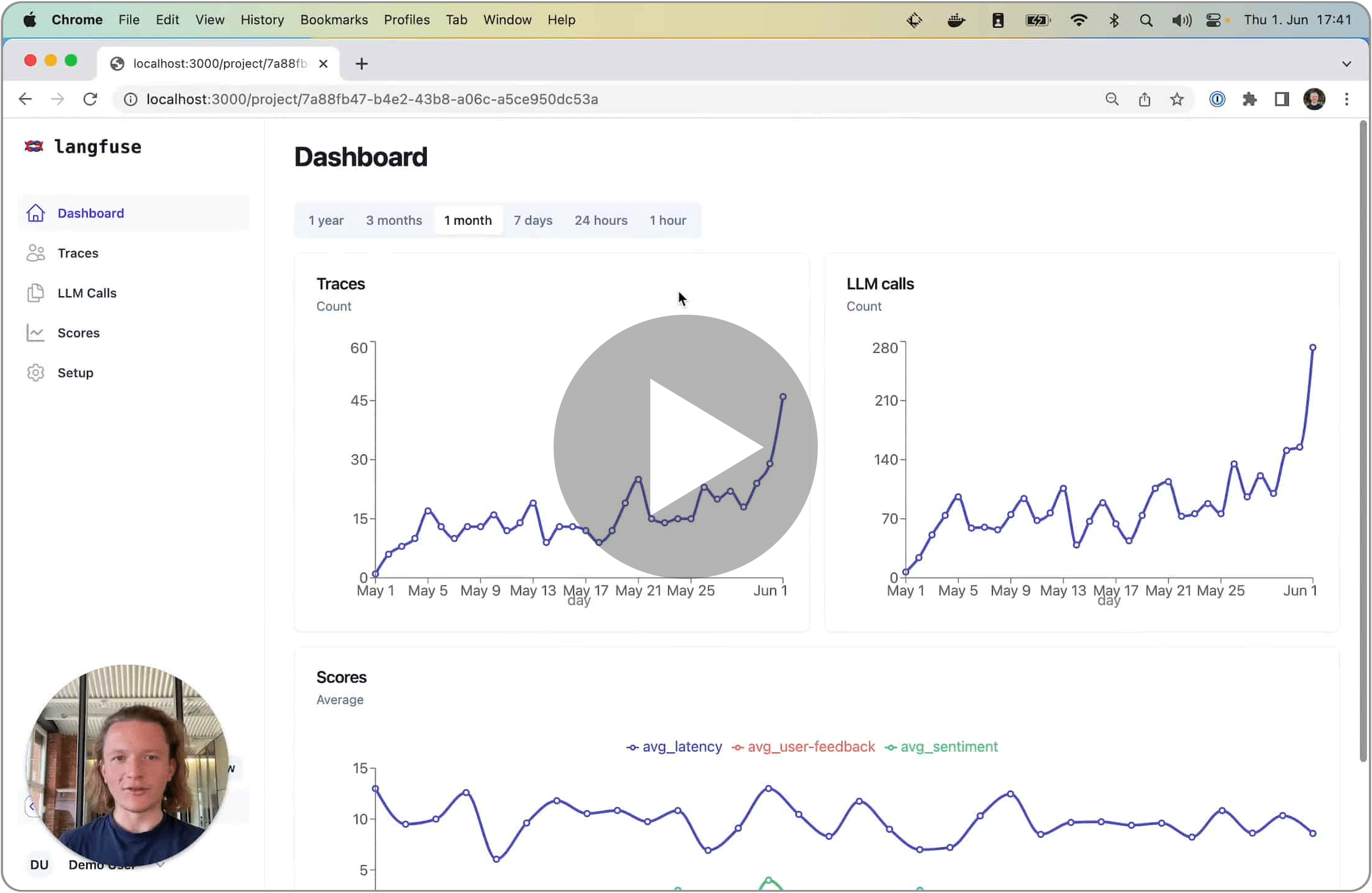Open the Help menu
The width and height of the screenshot is (1372, 893).
(x=561, y=20)
